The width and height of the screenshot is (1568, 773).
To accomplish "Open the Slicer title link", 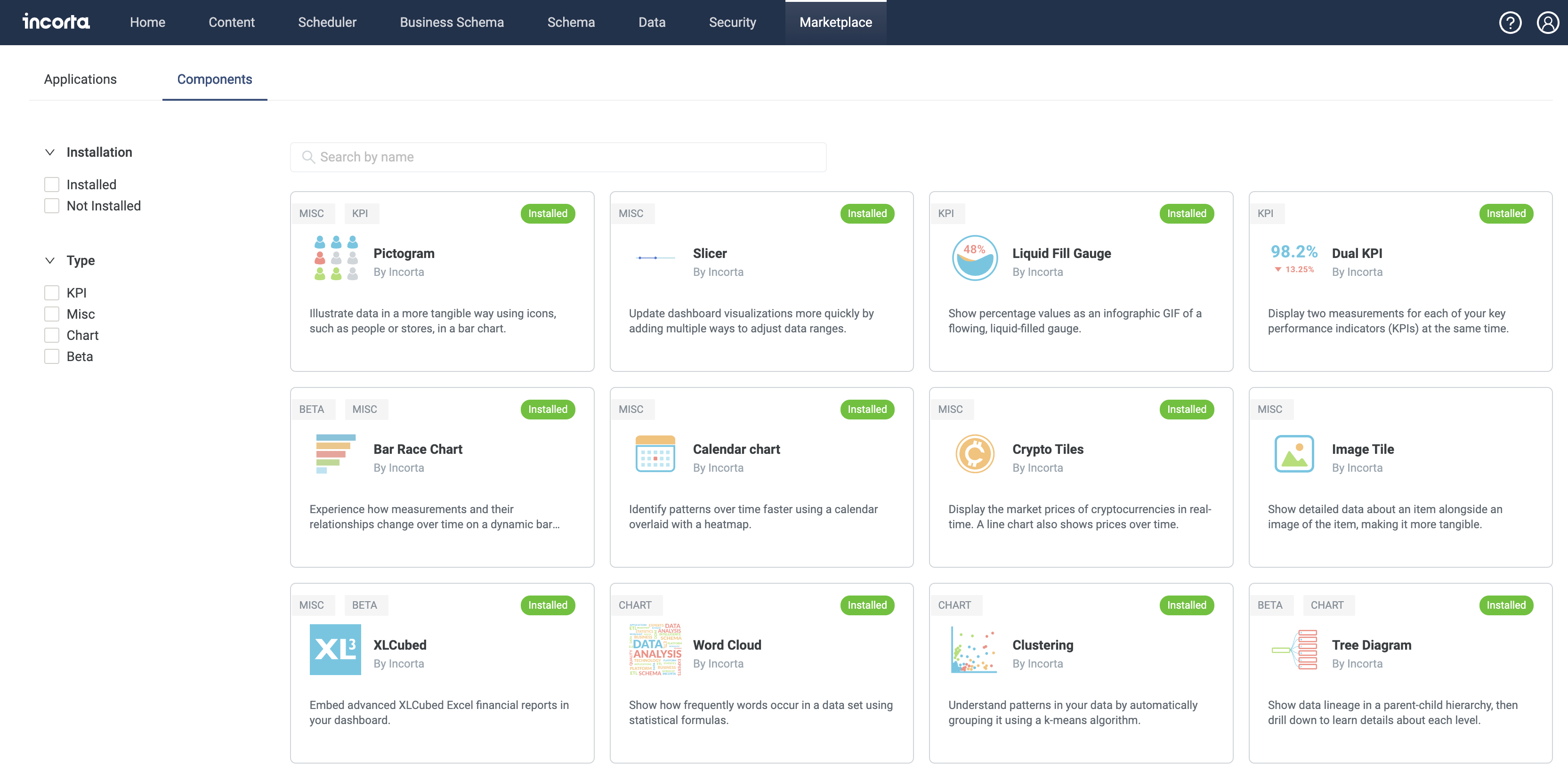I will (710, 253).
